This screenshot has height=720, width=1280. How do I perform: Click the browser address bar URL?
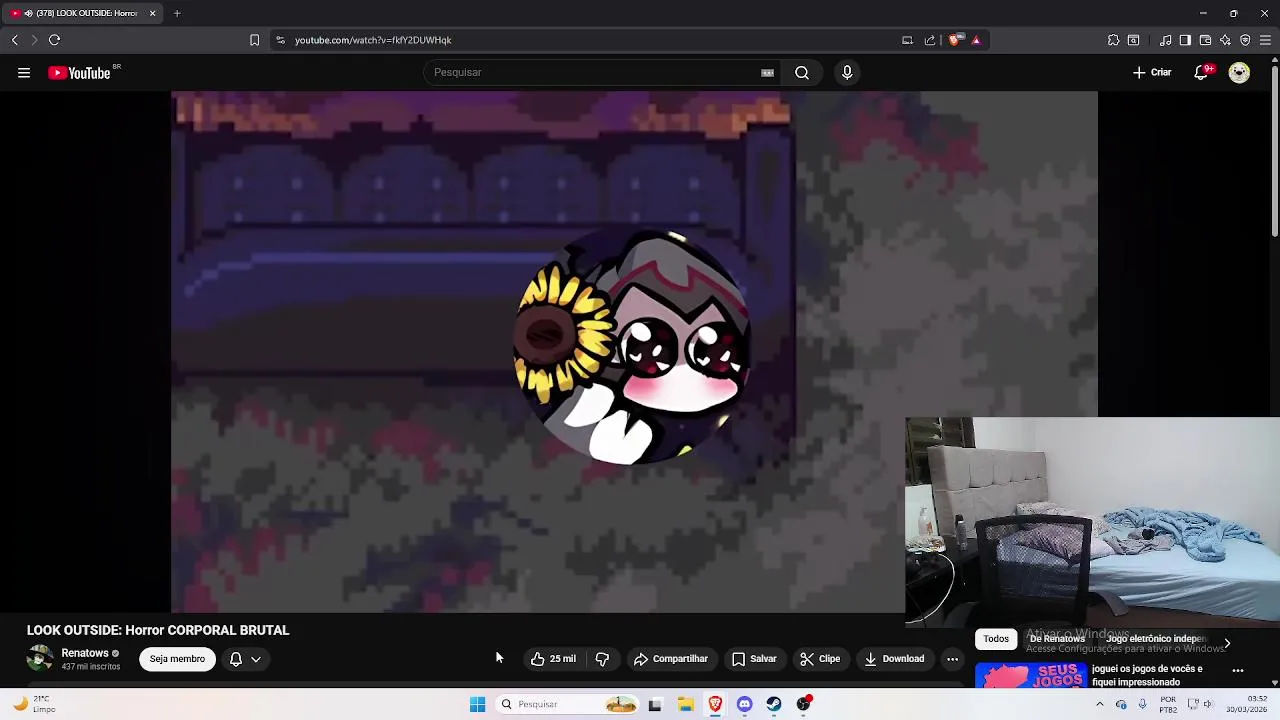373,40
